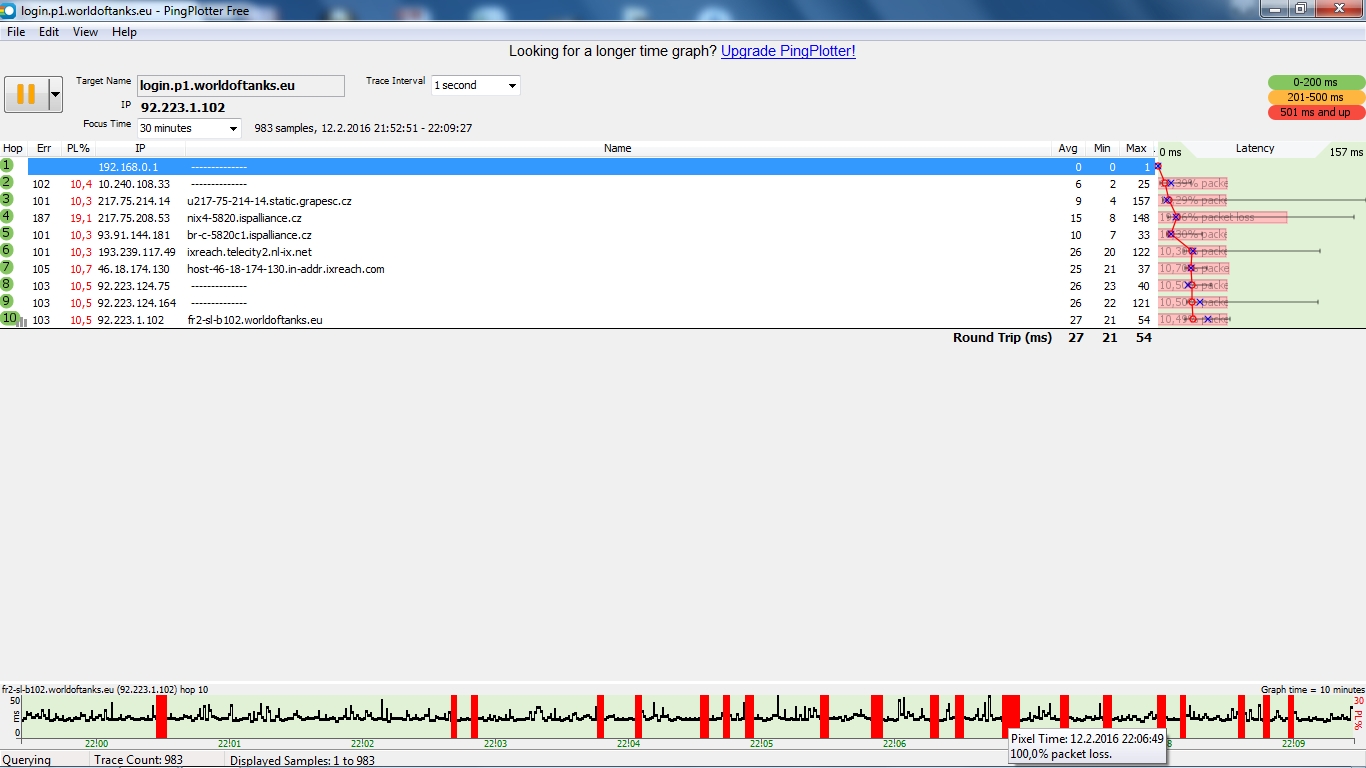Select the hop 5 green circle icon
Viewport: 1366px width, 768px height.
pyautogui.click(x=7, y=233)
